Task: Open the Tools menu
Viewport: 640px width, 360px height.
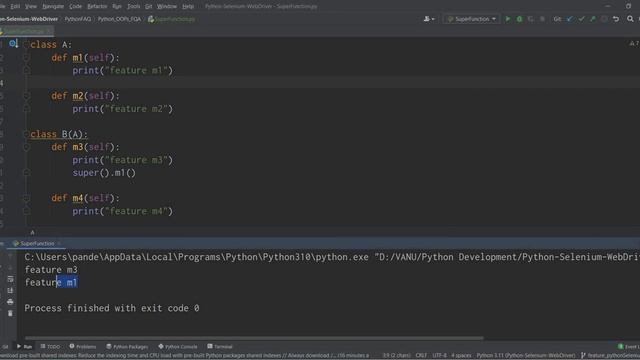Action: pyautogui.click(x=133, y=6)
